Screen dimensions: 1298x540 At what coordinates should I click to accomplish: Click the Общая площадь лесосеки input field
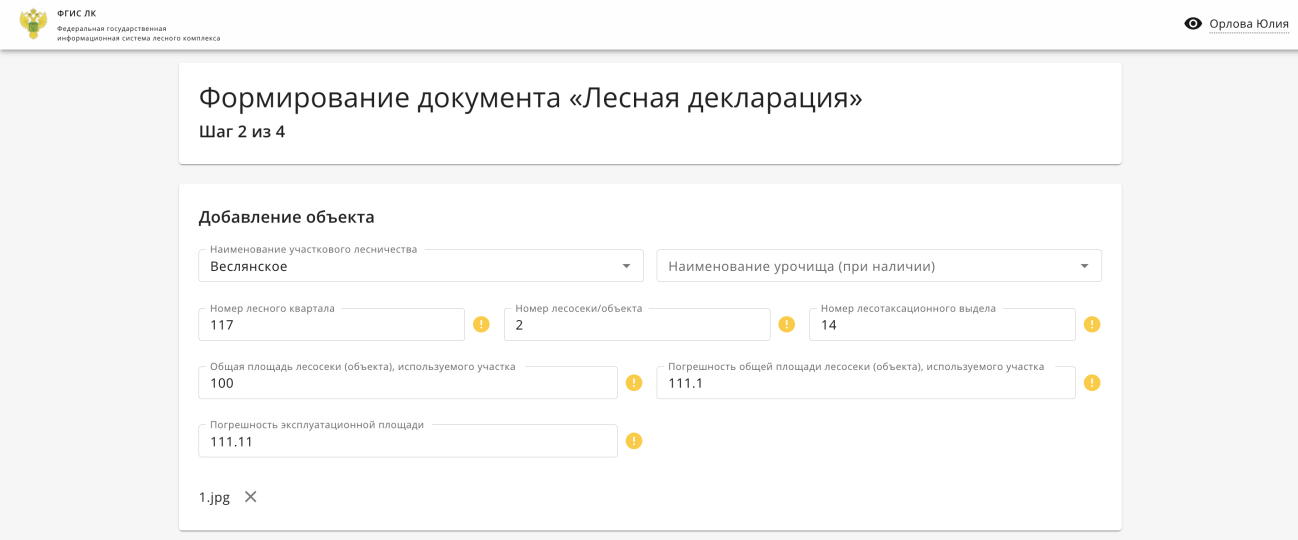pos(408,382)
